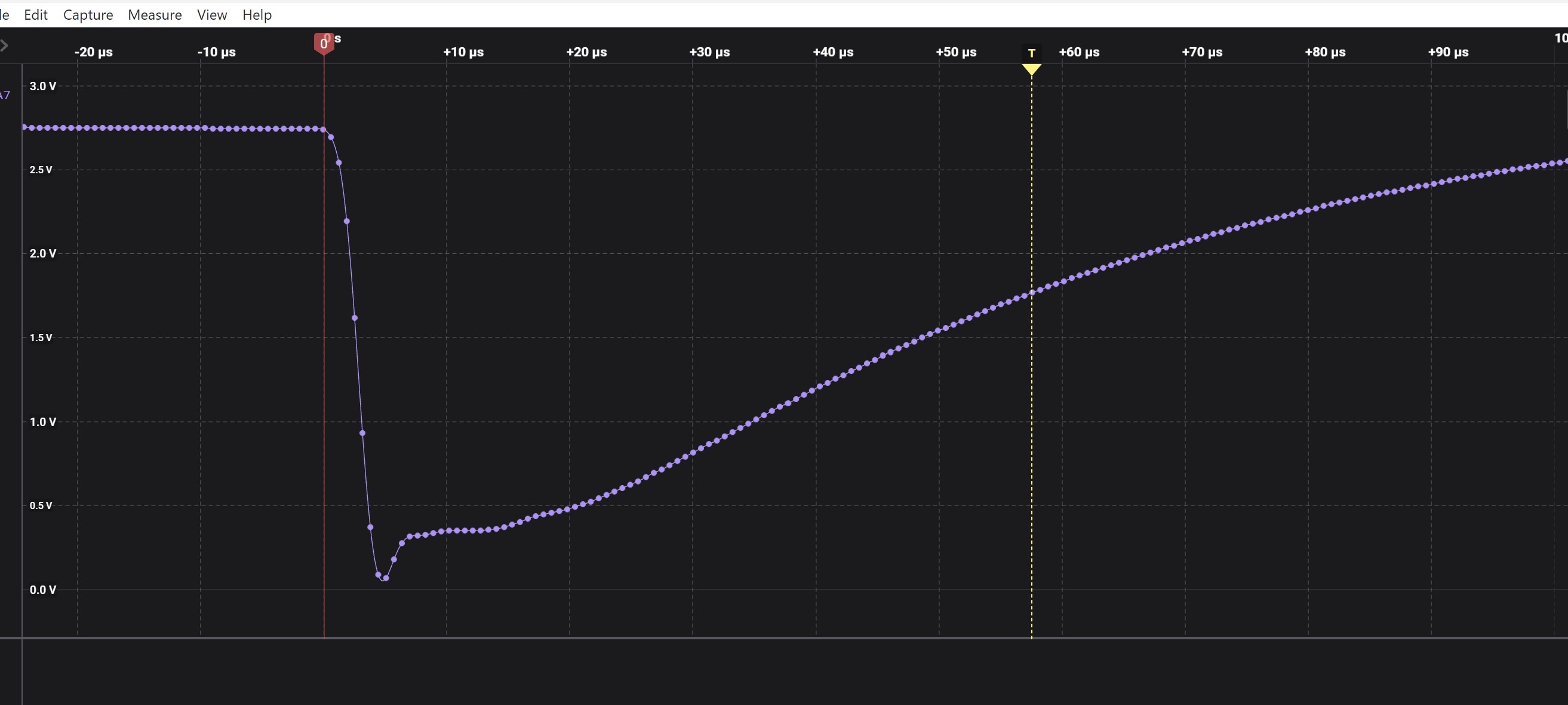Select the red 0 timing marker flag
1568x705 pixels.
324,44
